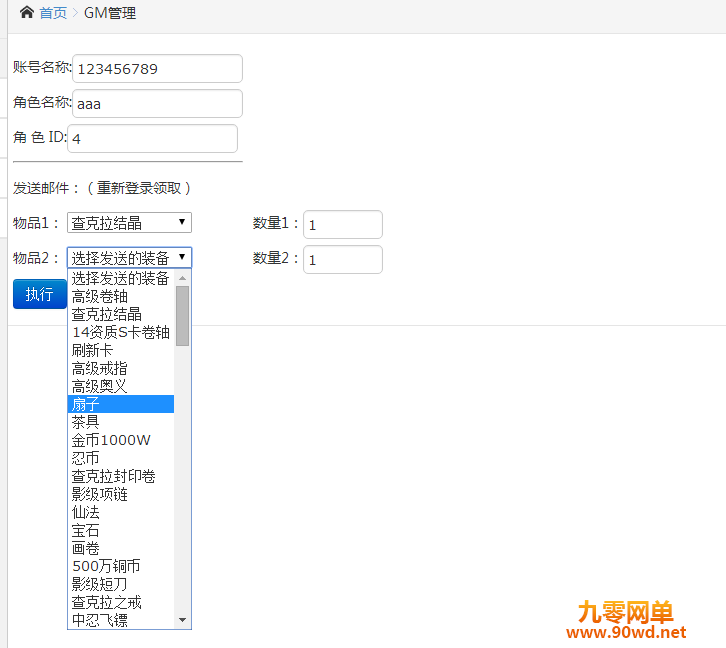The width and height of the screenshot is (726, 648).
Task: Select 高级奥义 option
Action: tap(121, 386)
